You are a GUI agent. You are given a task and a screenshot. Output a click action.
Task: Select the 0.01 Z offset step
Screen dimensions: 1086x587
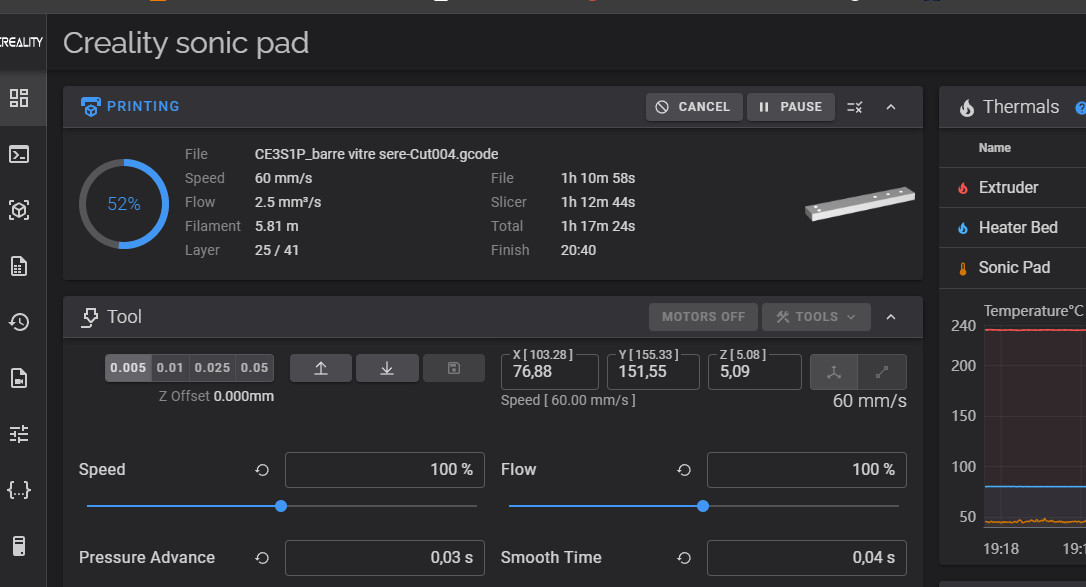tap(170, 368)
